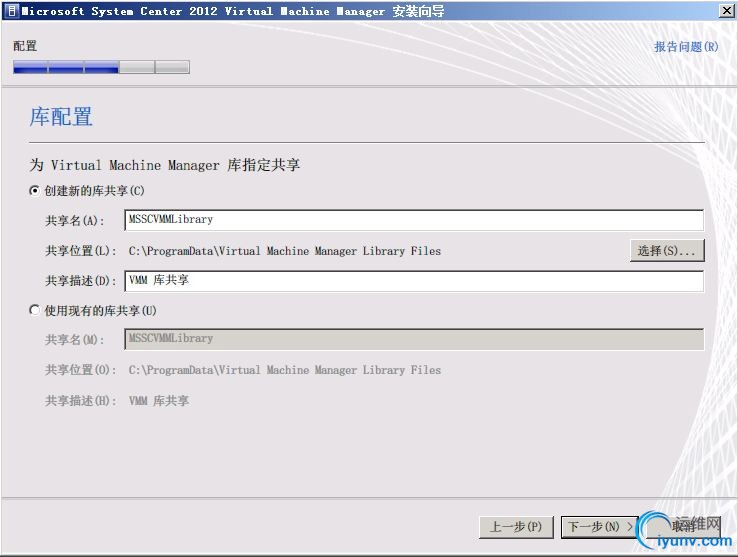The height and width of the screenshot is (557, 738).
Task: Click the 库配置 heading
Action: (61, 116)
